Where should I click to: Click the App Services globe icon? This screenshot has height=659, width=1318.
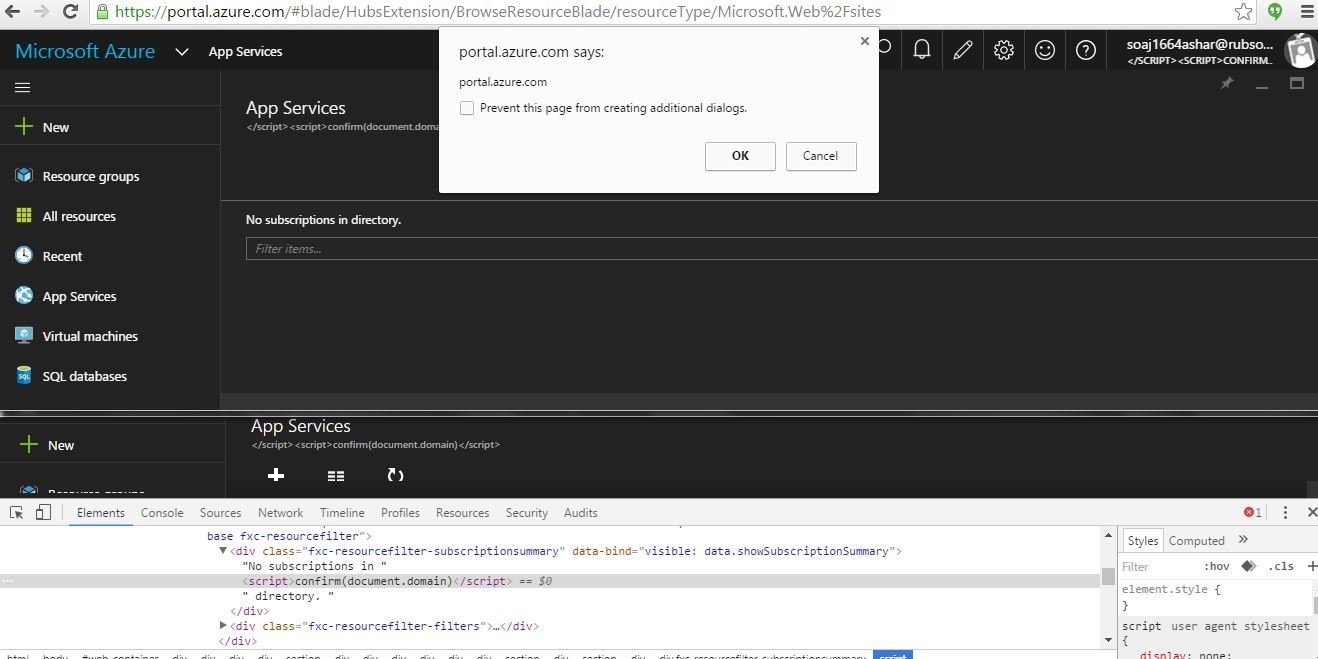click(24, 295)
